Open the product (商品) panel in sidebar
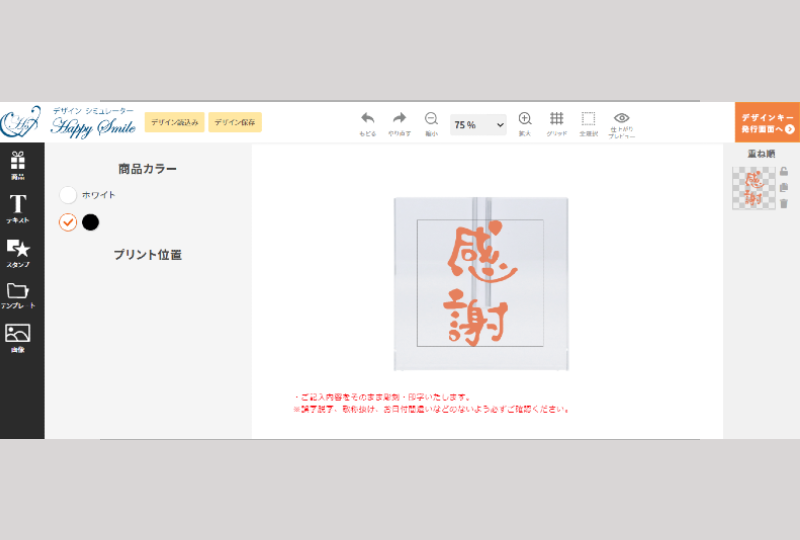The height and width of the screenshot is (540, 800). pyautogui.click(x=18, y=163)
